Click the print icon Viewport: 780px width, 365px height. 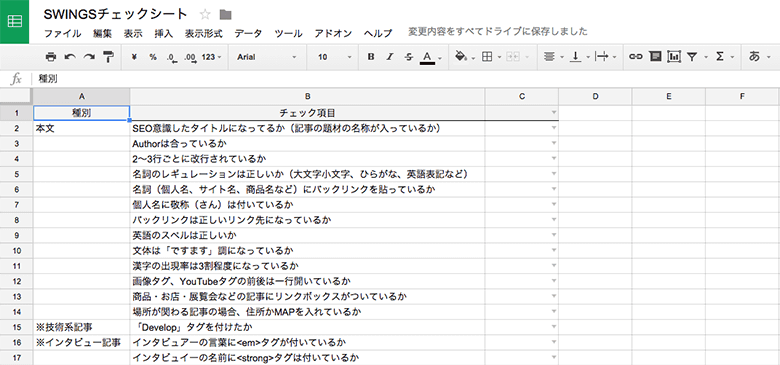pyautogui.click(x=51, y=57)
